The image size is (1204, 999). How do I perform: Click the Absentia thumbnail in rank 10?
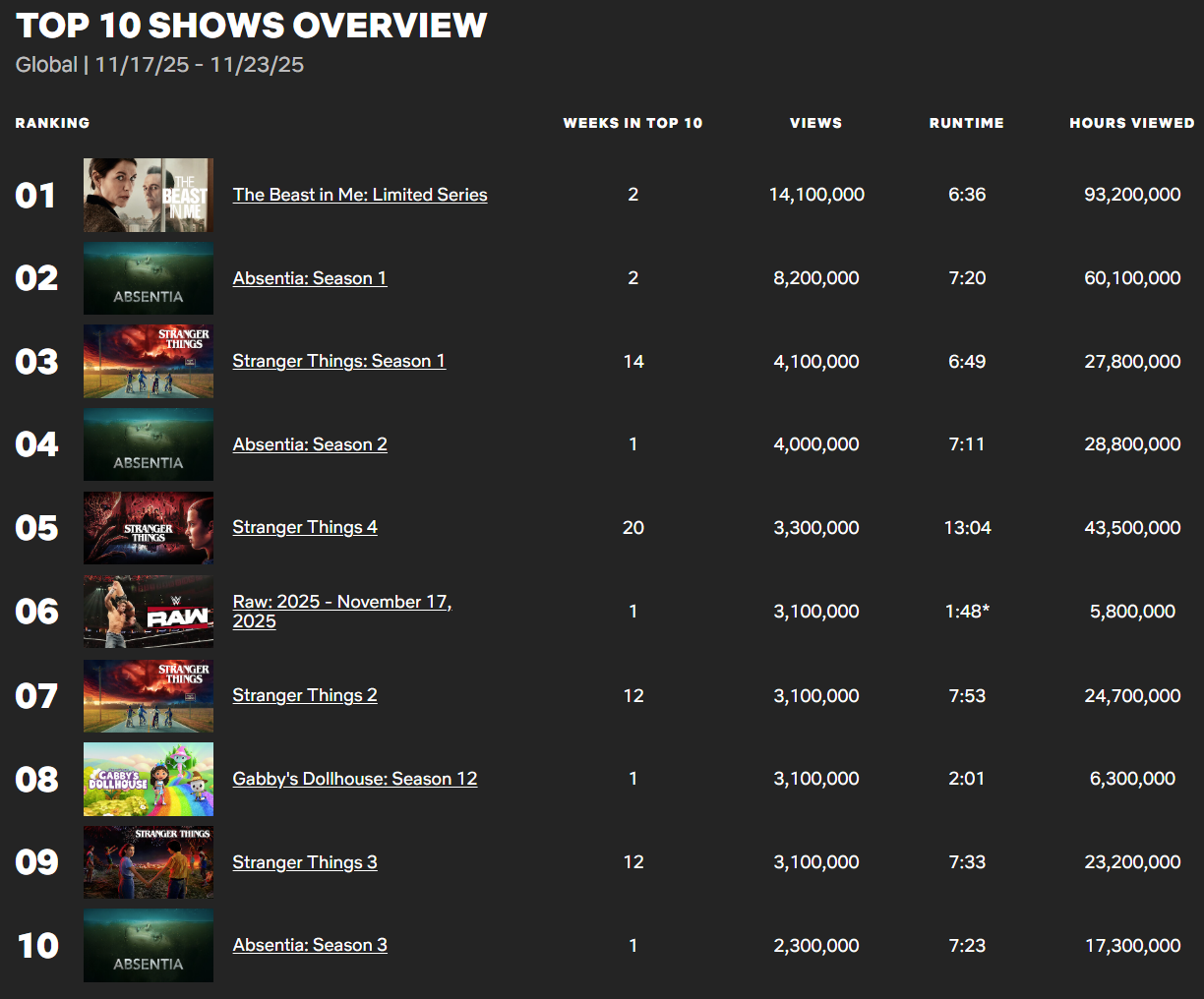pos(149,945)
